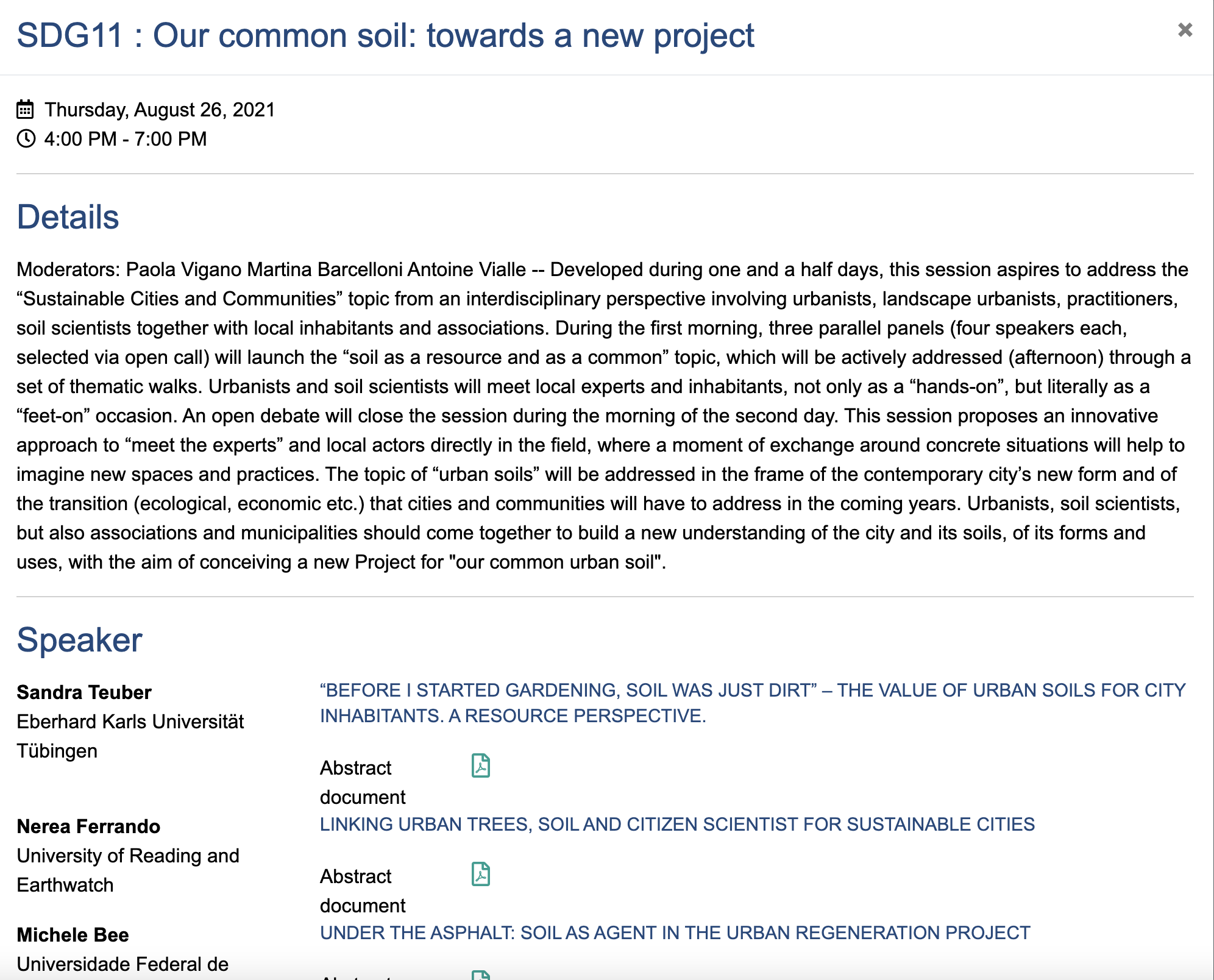Click the 'SDG11 : Our common soil' title

385,35
